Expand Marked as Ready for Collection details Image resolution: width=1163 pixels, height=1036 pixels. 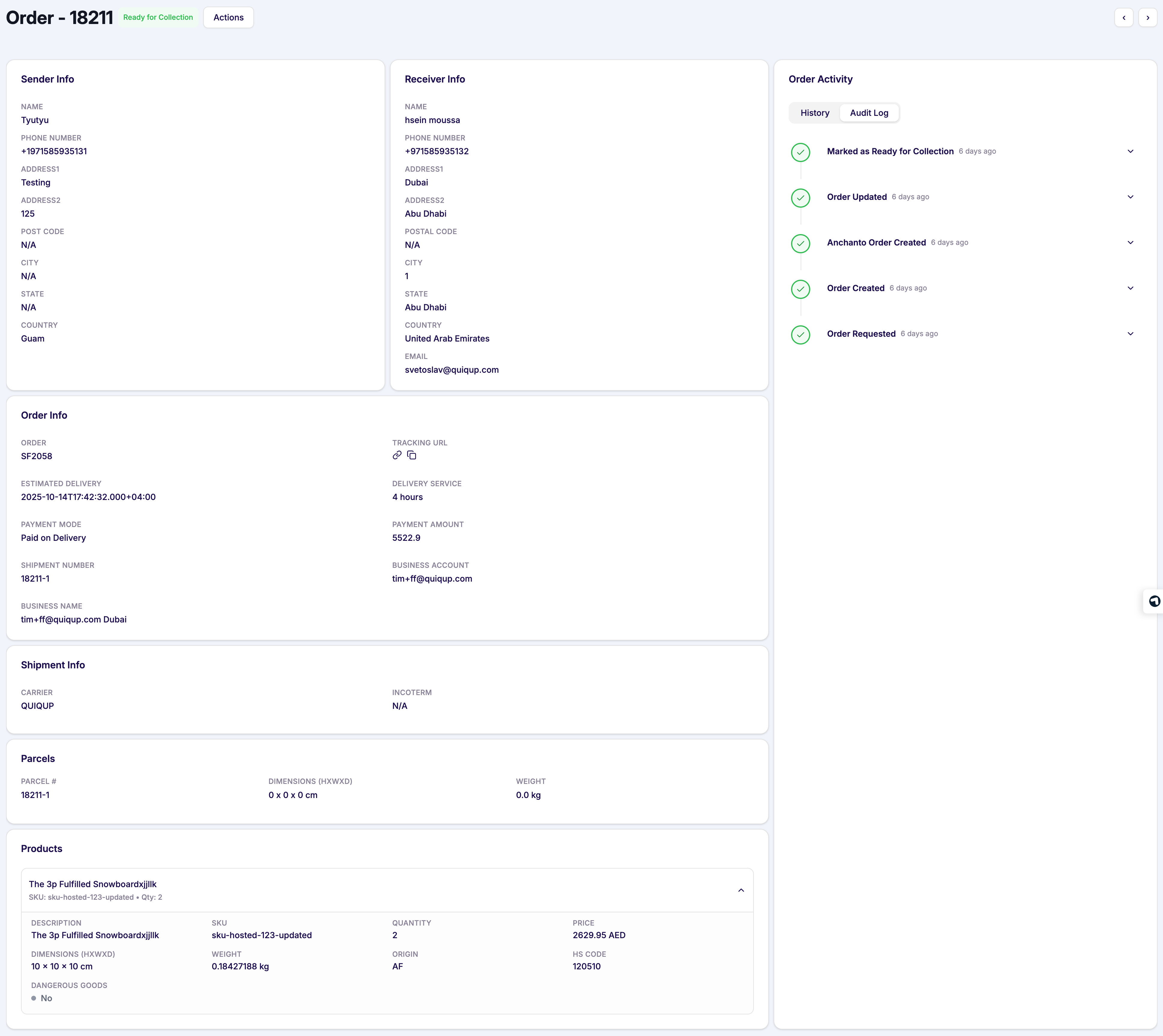pos(1131,152)
